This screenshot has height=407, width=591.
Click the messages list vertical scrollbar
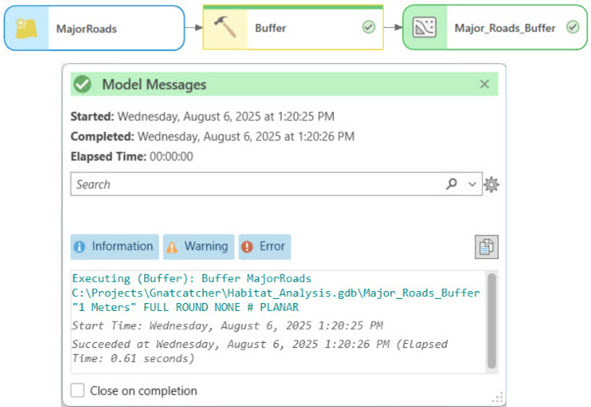[x=491, y=321]
